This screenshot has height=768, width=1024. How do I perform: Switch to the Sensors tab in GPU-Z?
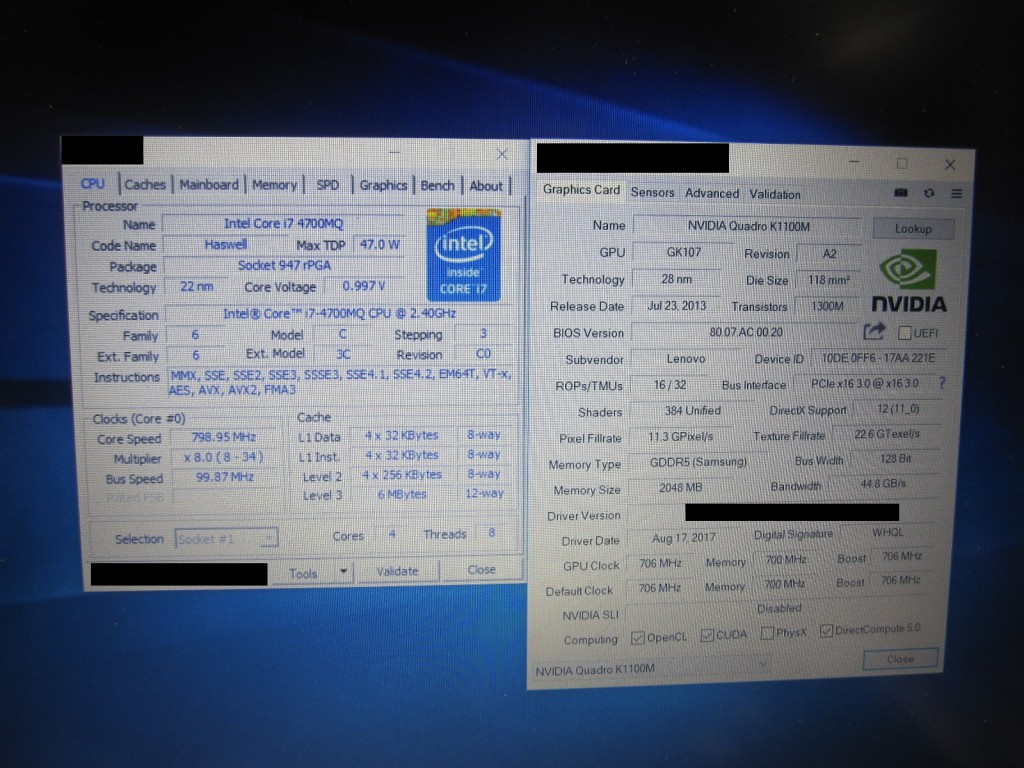pyautogui.click(x=652, y=193)
